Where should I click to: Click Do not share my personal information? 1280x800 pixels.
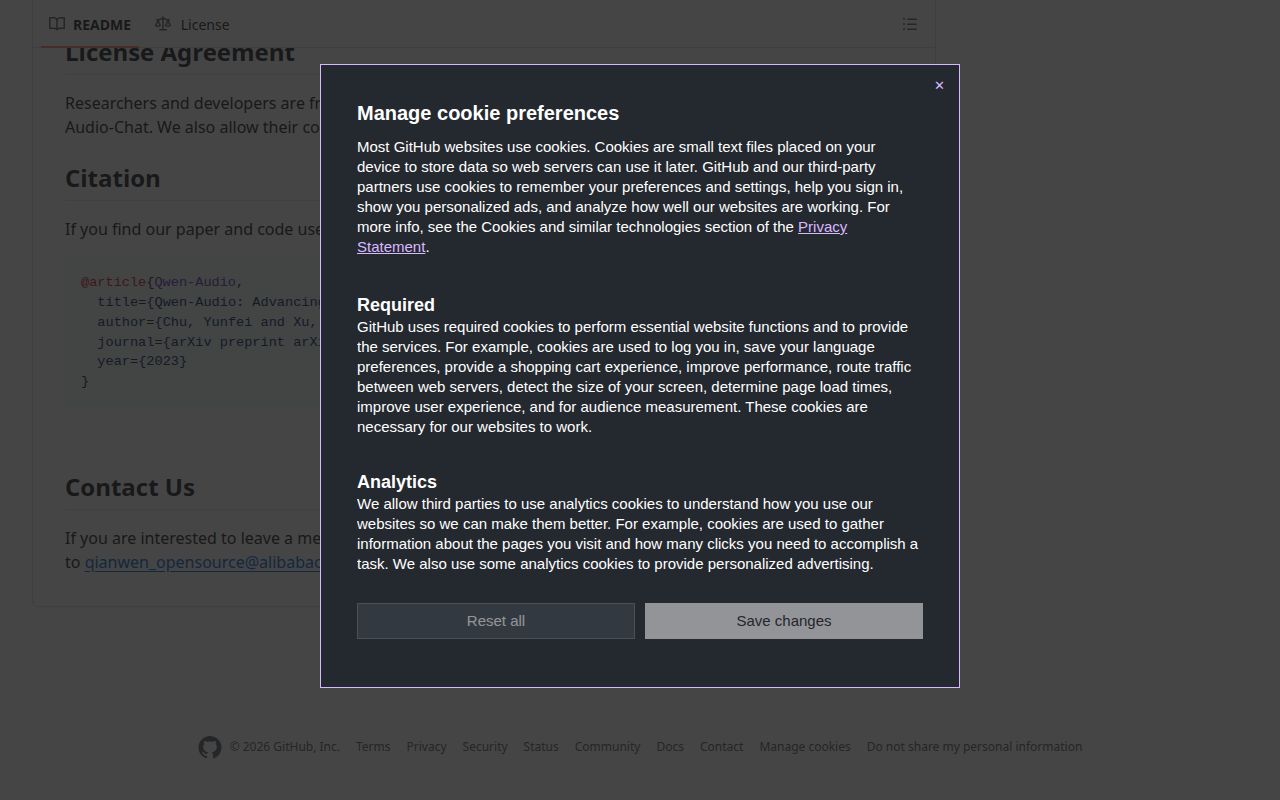point(974,747)
